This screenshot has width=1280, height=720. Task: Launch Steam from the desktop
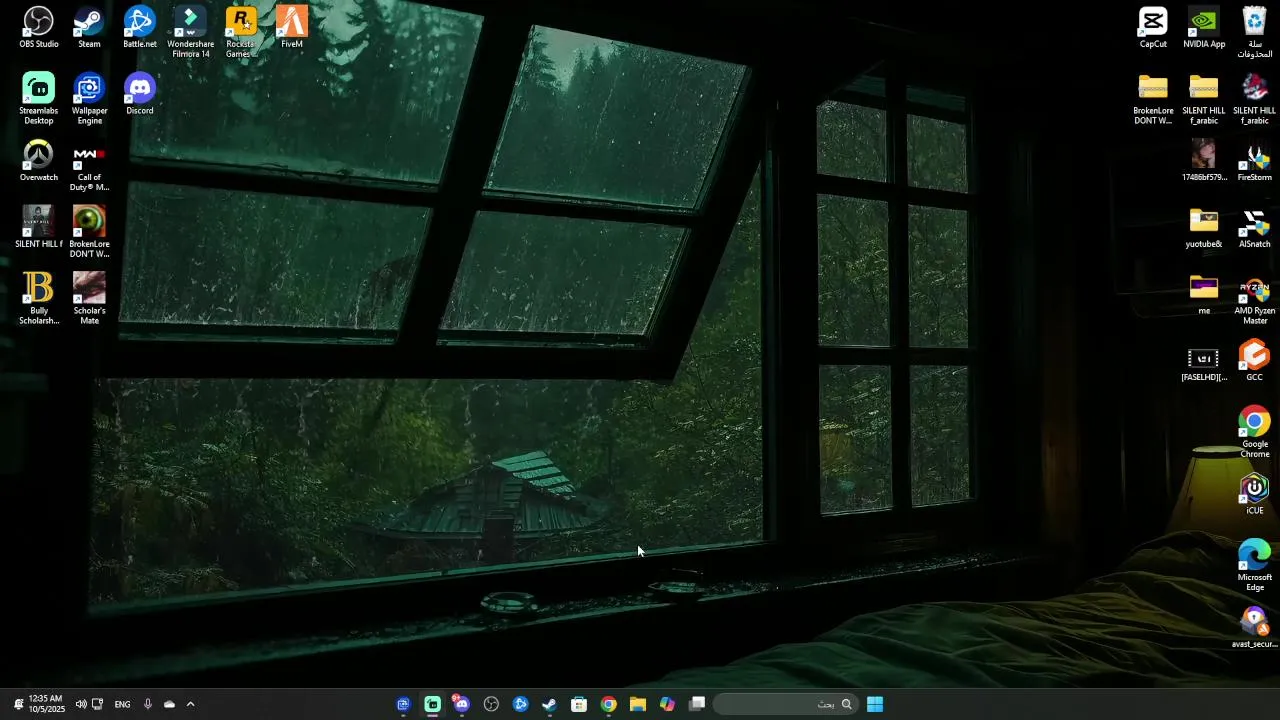tap(89, 27)
